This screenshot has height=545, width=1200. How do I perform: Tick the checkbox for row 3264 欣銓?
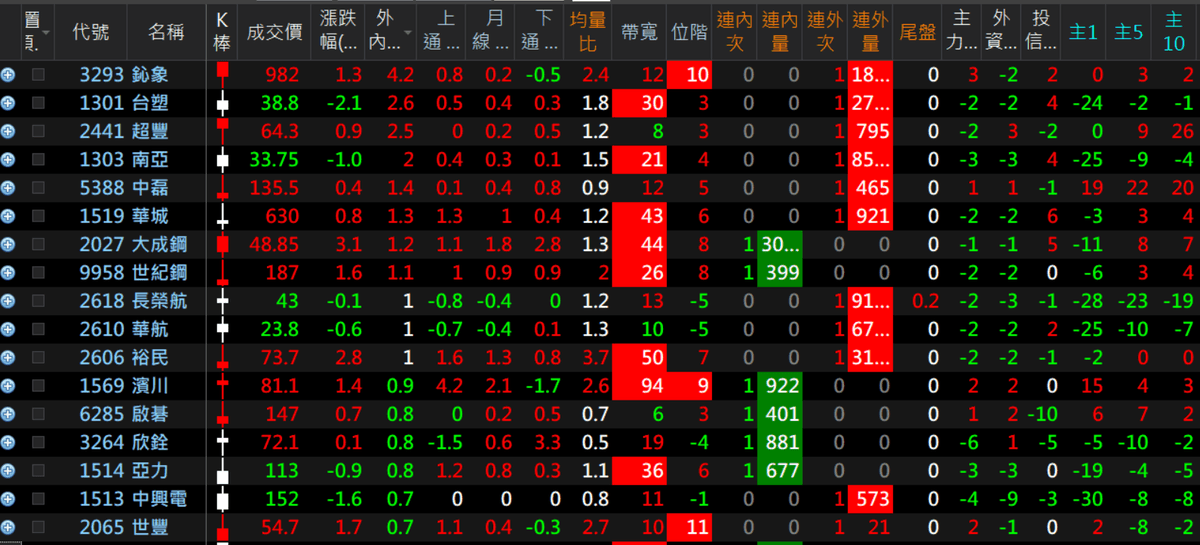(38, 441)
